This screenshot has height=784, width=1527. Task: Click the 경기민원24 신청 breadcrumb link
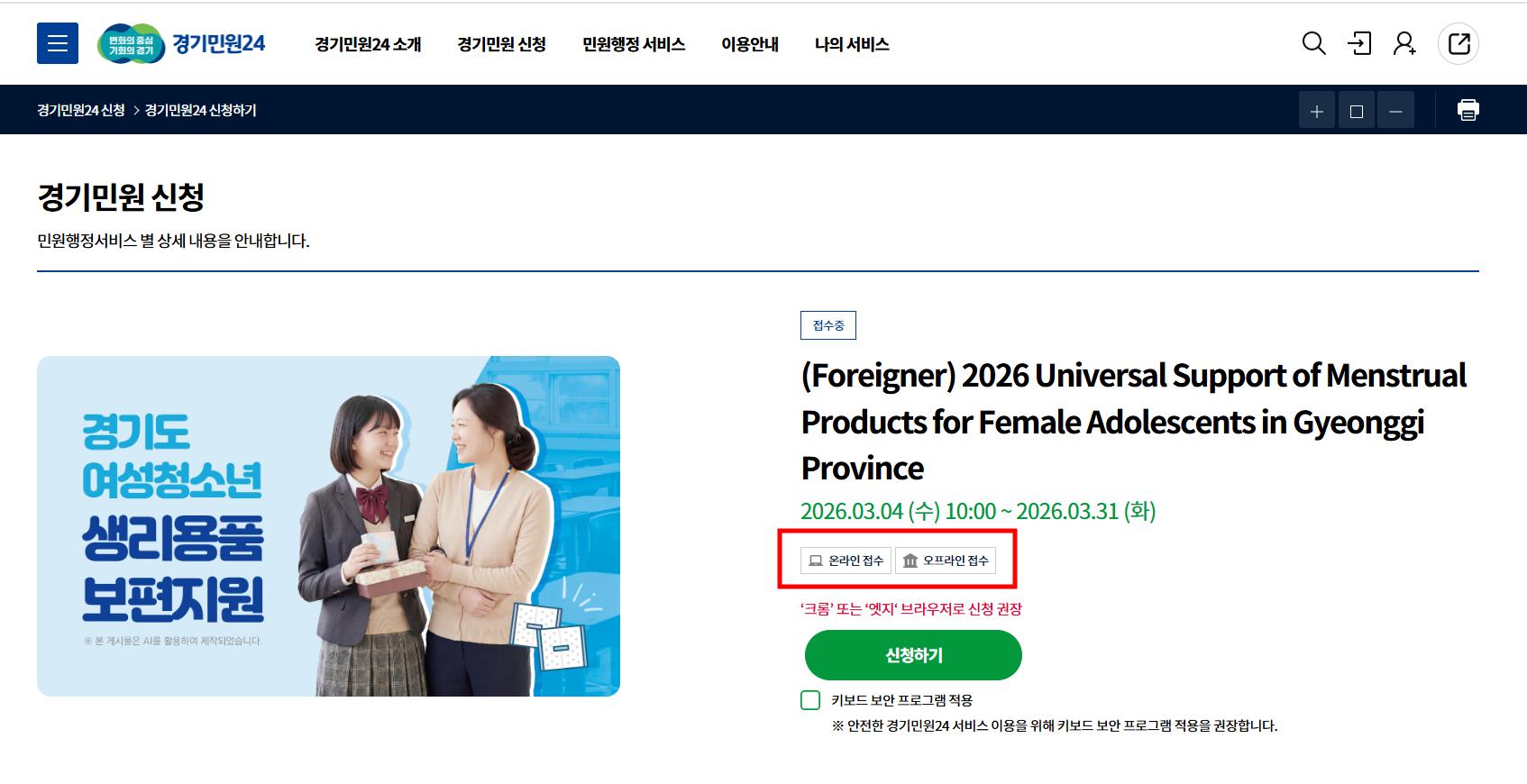click(81, 110)
